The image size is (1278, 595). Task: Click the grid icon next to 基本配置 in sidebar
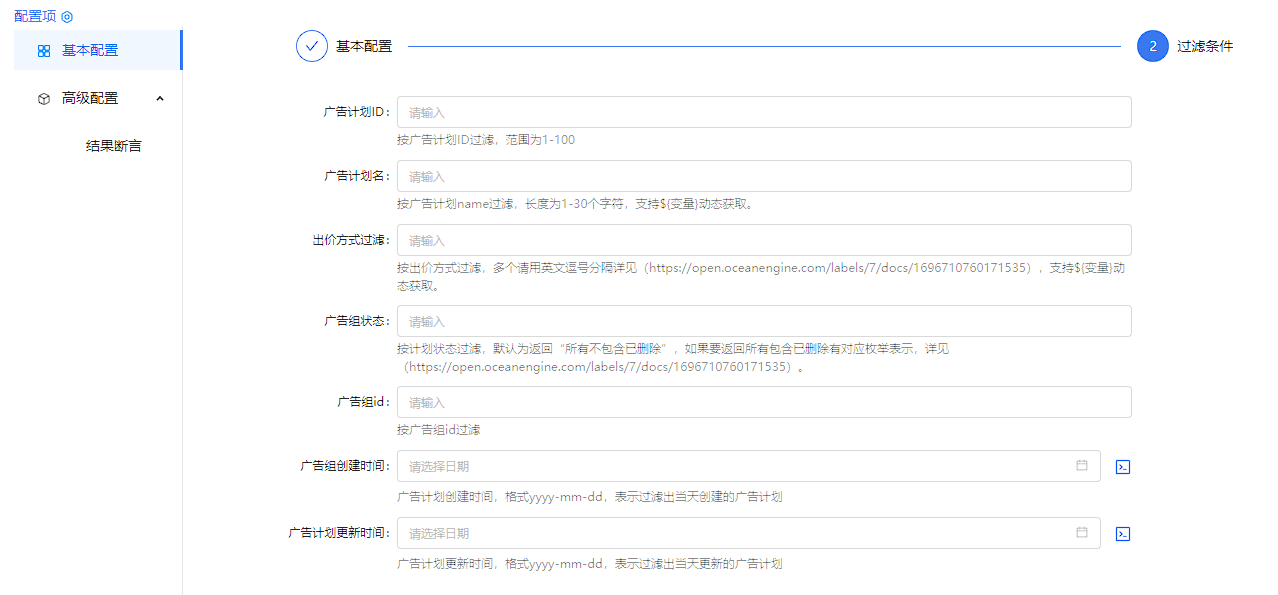tap(44, 50)
